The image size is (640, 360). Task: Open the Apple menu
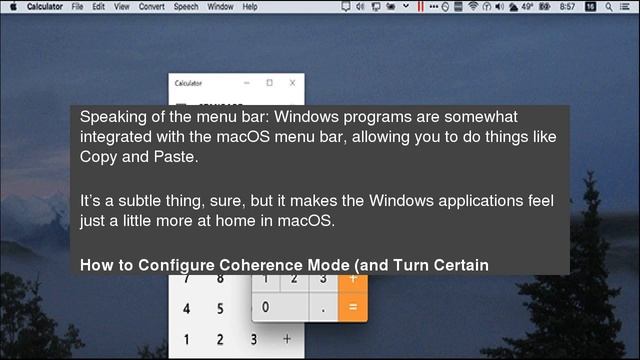(13, 7)
